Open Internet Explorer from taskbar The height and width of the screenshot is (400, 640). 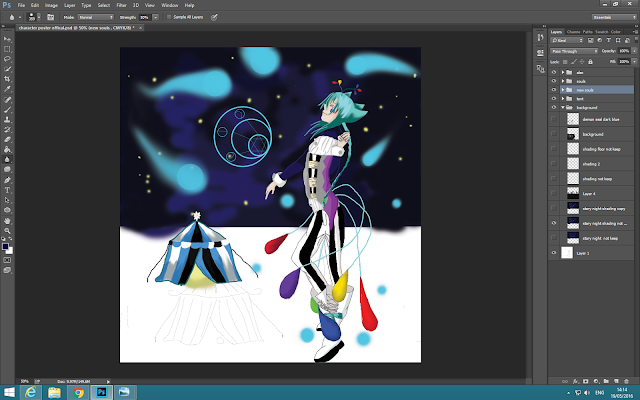[31, 393]
